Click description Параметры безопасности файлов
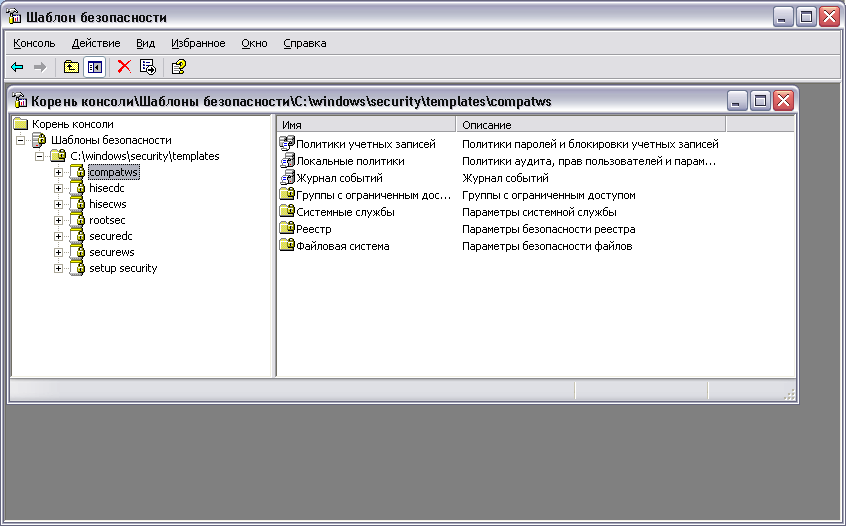Image resolution: width=846 pixels, height=526 pixels. (x=547, y=246)
